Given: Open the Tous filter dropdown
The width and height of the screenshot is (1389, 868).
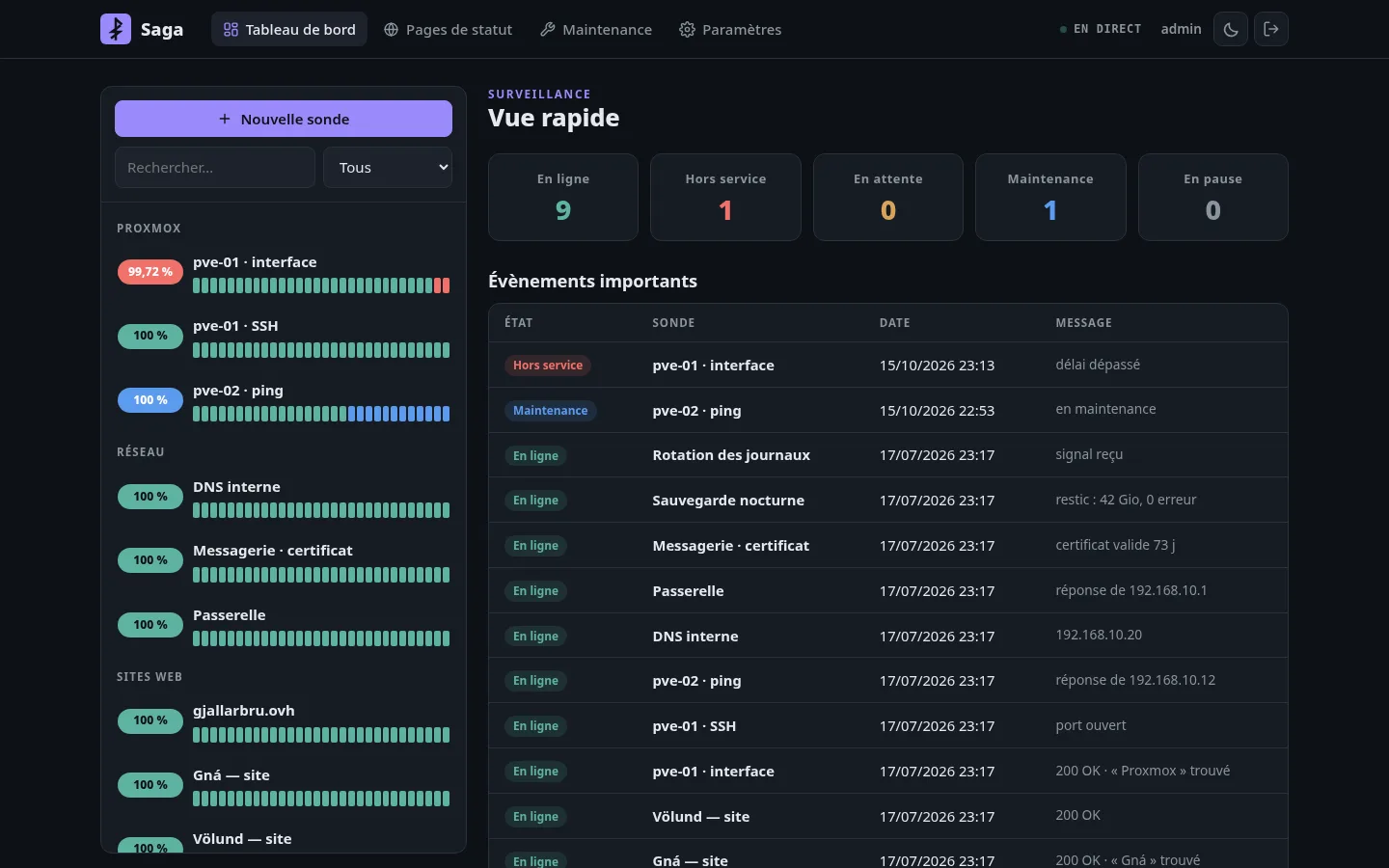Looking at the screenshot, I should pos(388,168).
